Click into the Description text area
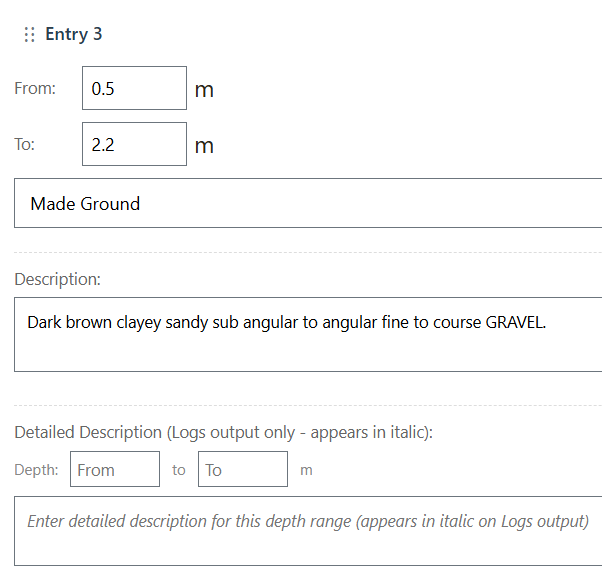602x587 pixels. tap(308, 347)
